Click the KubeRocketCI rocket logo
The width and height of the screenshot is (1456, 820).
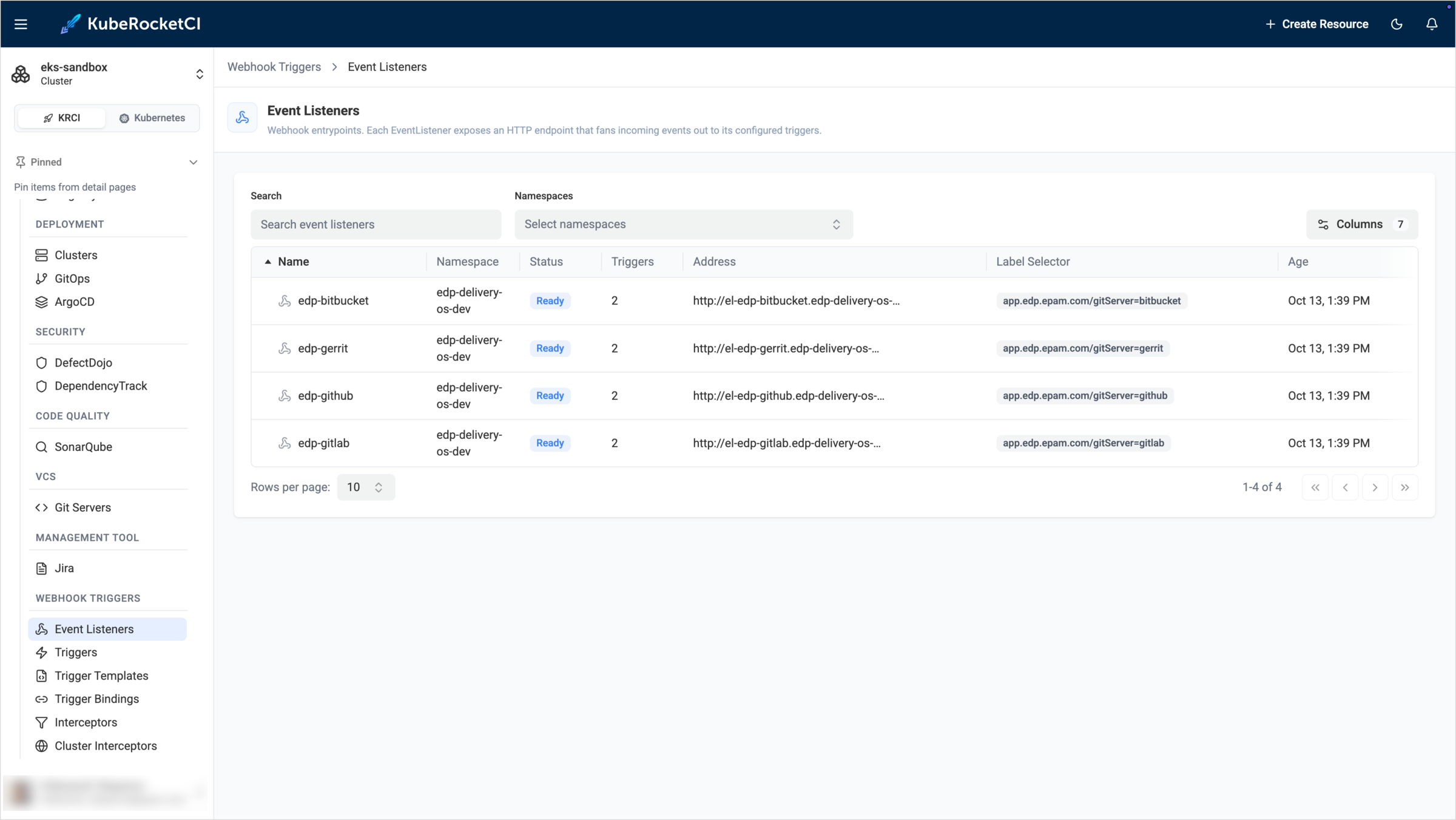[x=70, y=24]
